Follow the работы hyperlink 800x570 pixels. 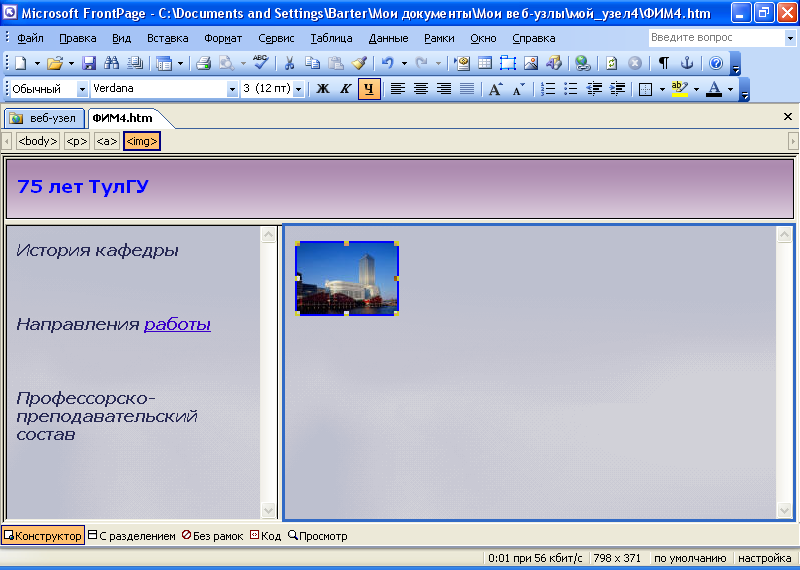point(178,324)
